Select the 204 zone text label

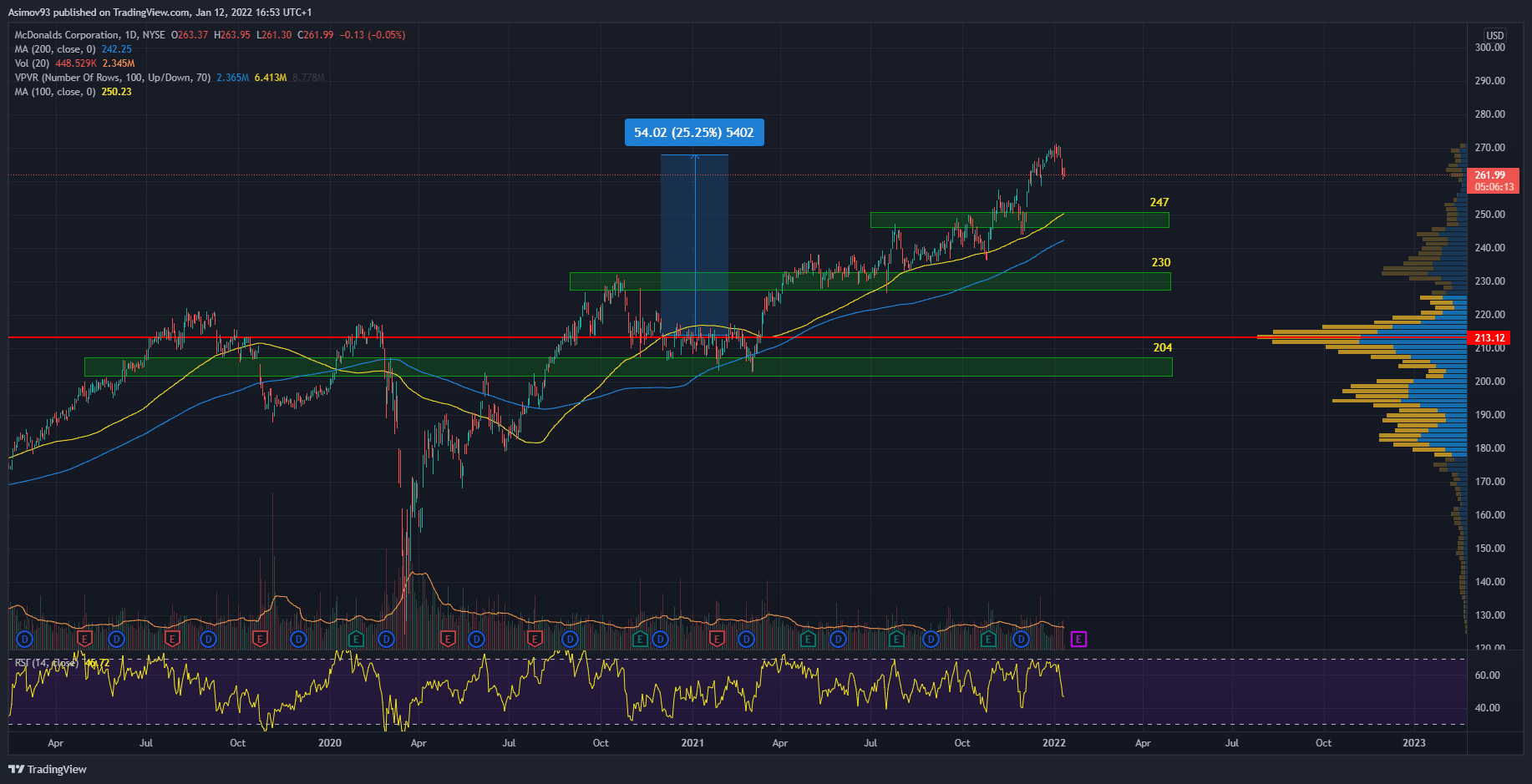click(1162, 348)
